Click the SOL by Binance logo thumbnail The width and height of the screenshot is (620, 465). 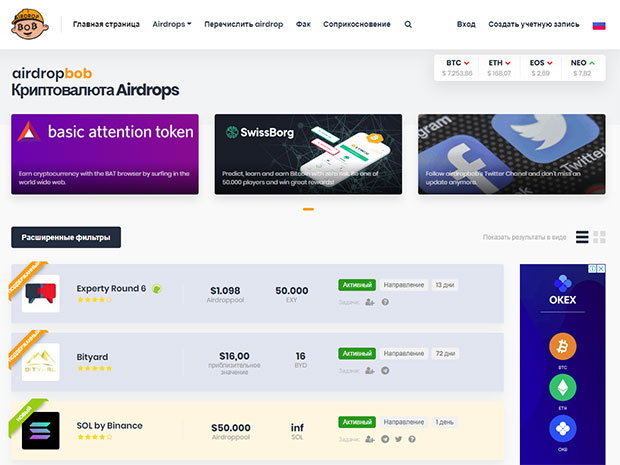point(40,431)
